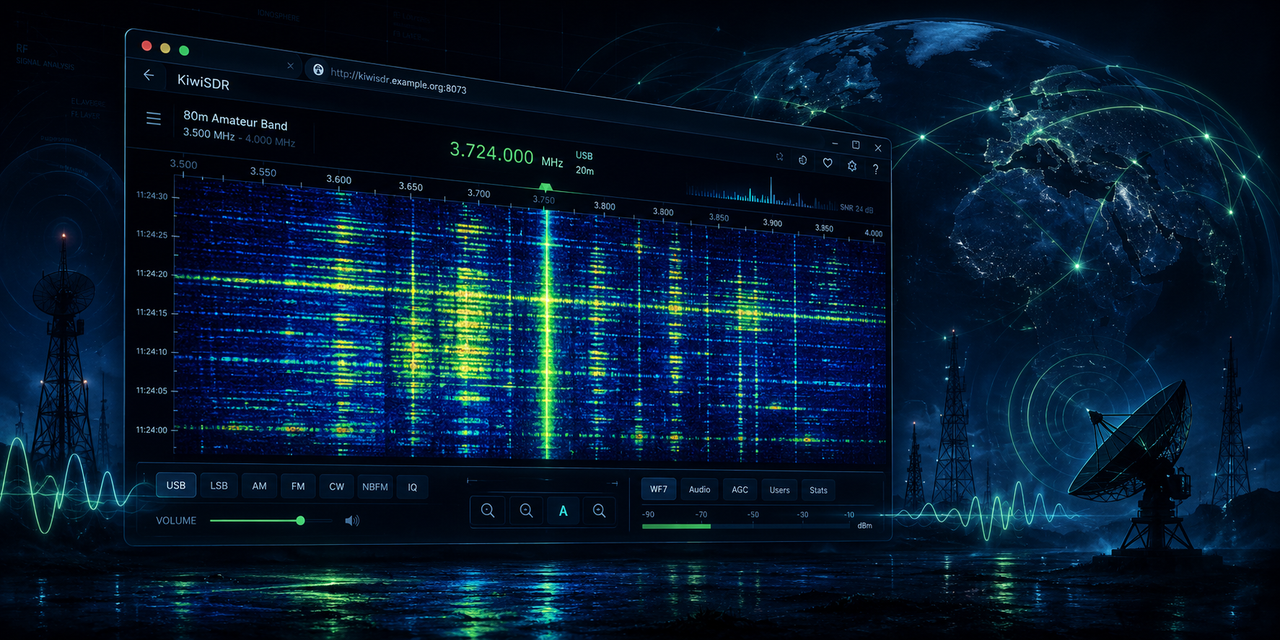This screenshot has width=1280, height=640.
Task: Click the last magnifier zoom button
Action: pos(599,511)
